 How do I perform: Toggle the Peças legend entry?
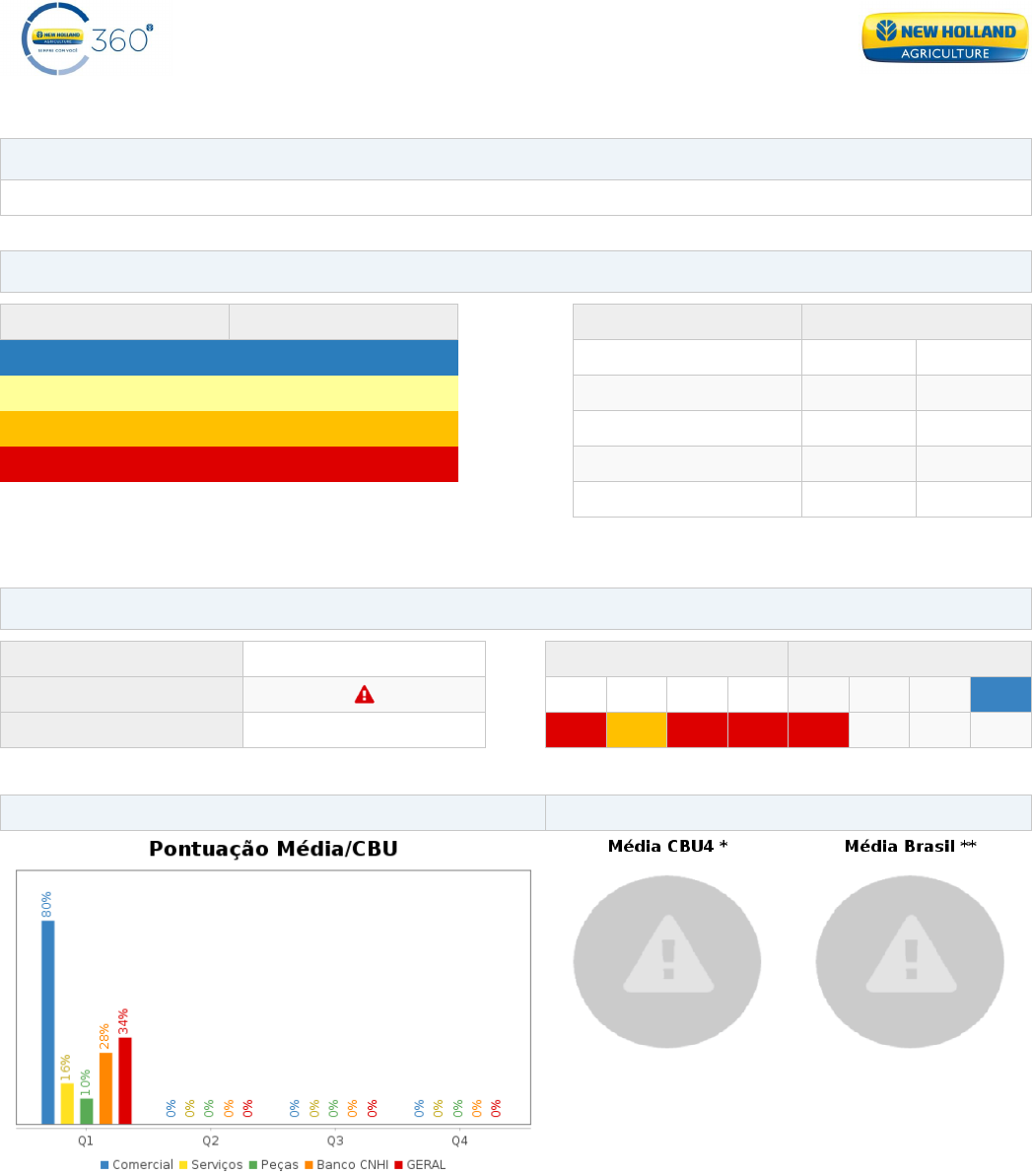click(274, 1165)
